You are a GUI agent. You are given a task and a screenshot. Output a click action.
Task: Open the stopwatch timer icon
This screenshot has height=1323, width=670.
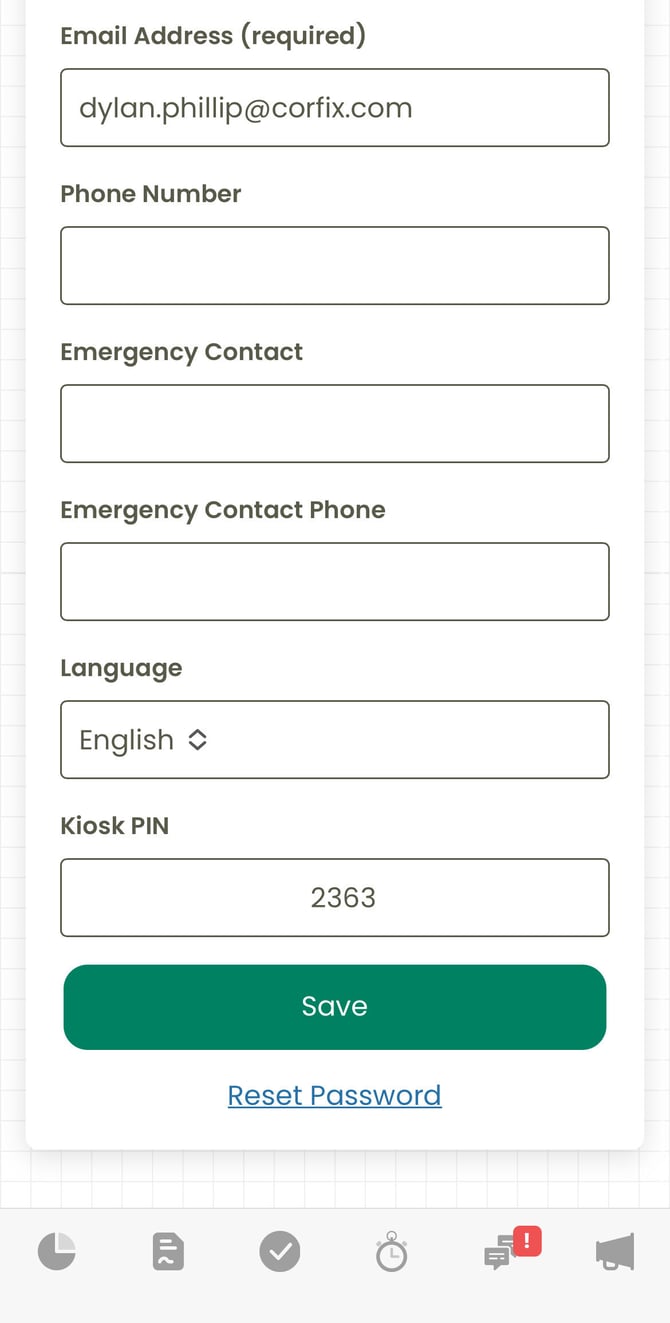pos(391,1251)
